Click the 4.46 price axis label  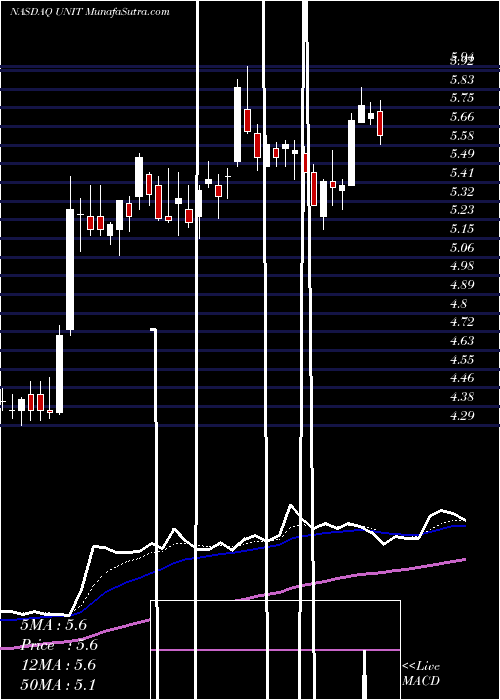tap(462, 378)
